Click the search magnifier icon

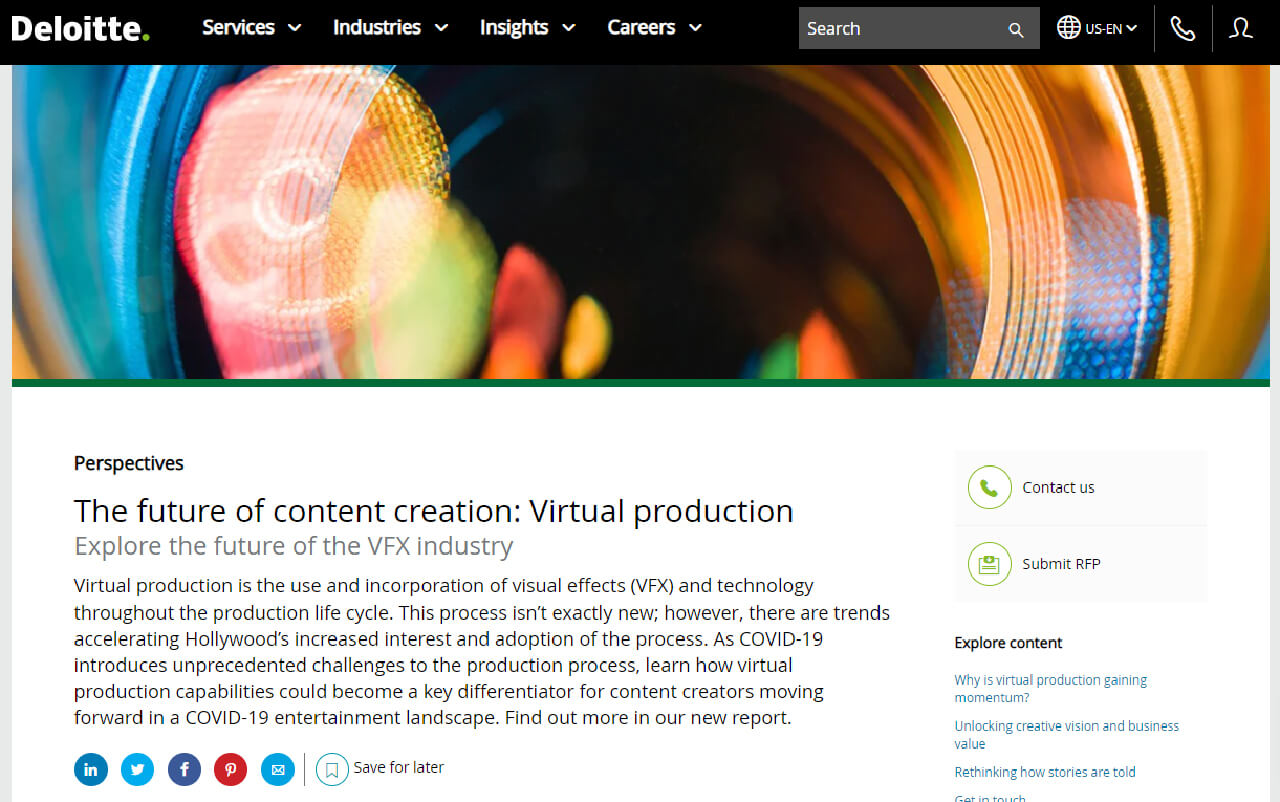[x=1016, y=30]
